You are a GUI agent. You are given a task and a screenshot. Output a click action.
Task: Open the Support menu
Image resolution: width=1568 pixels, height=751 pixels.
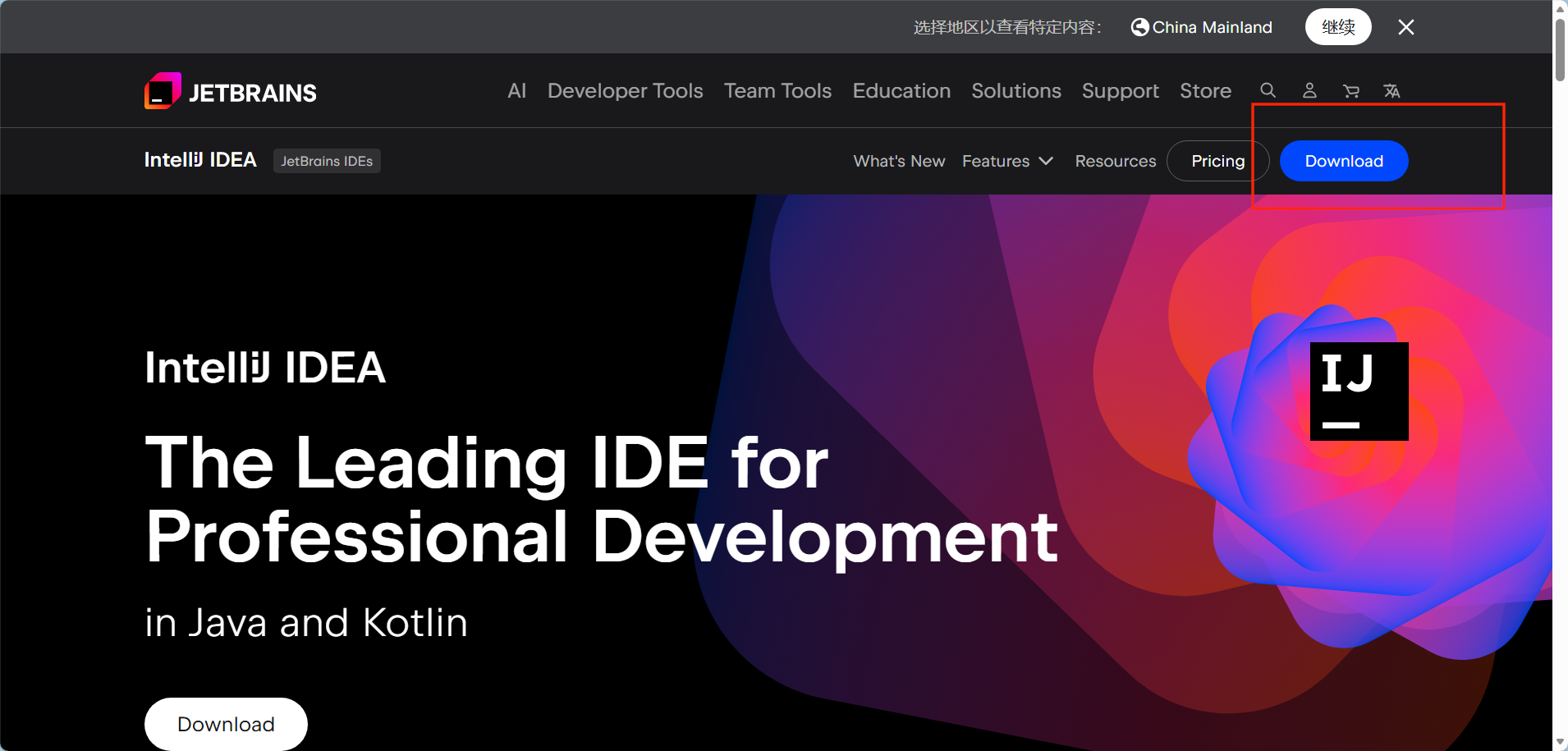pyautogui.click(x=1120, y=91)
